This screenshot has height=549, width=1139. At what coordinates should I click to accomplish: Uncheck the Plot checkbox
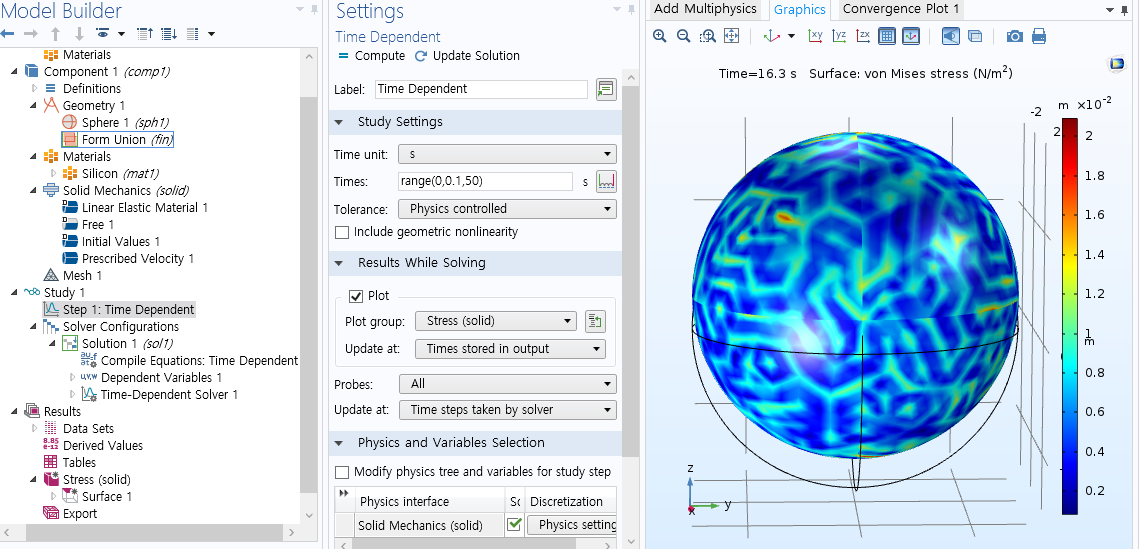click(x=355, y=296)
